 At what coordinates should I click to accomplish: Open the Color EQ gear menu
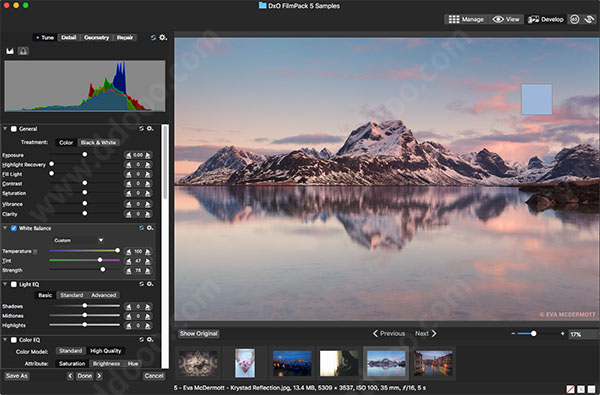tap(150, 340)
